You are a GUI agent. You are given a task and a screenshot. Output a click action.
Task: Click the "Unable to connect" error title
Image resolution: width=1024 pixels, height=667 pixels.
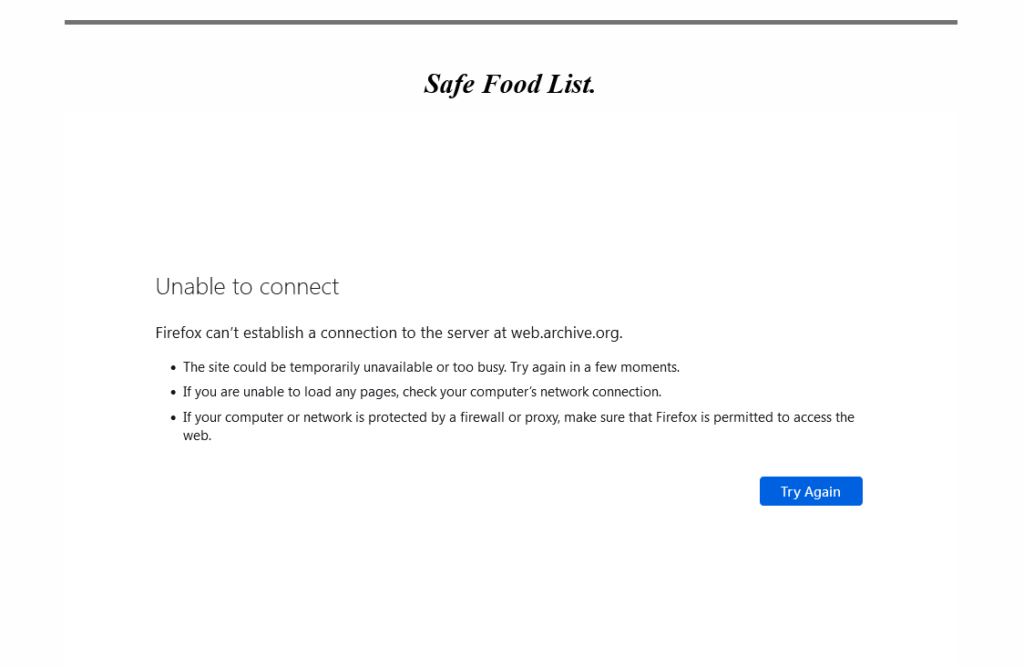click(247, 287)
